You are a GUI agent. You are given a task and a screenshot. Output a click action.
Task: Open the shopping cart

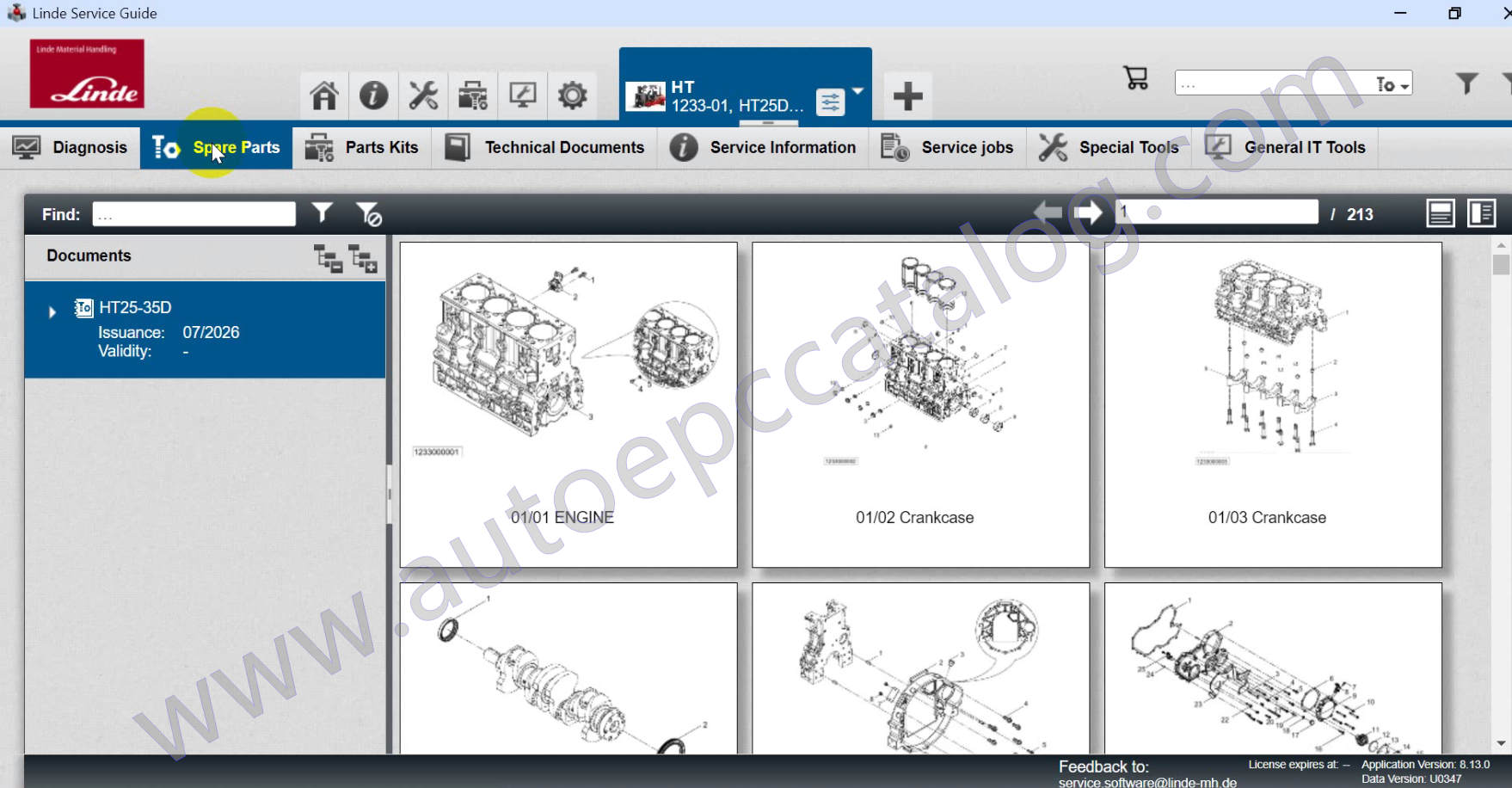coord(1136,78)
